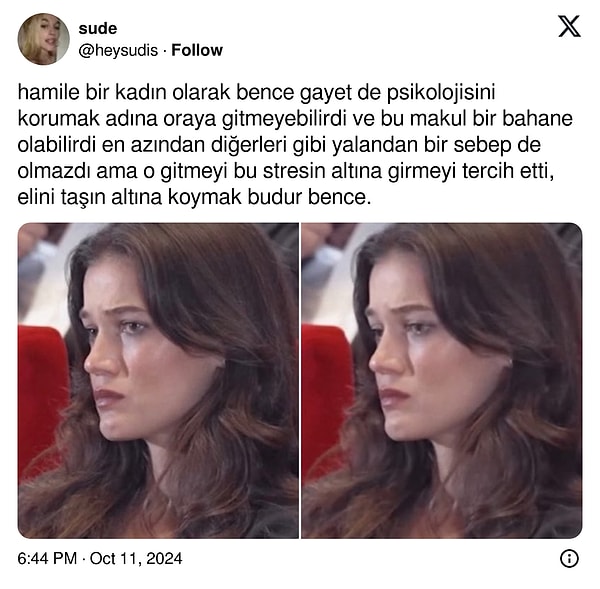Click the Twitter info circle icon
This screenshot has height=589, width=600.
point(569,558)
